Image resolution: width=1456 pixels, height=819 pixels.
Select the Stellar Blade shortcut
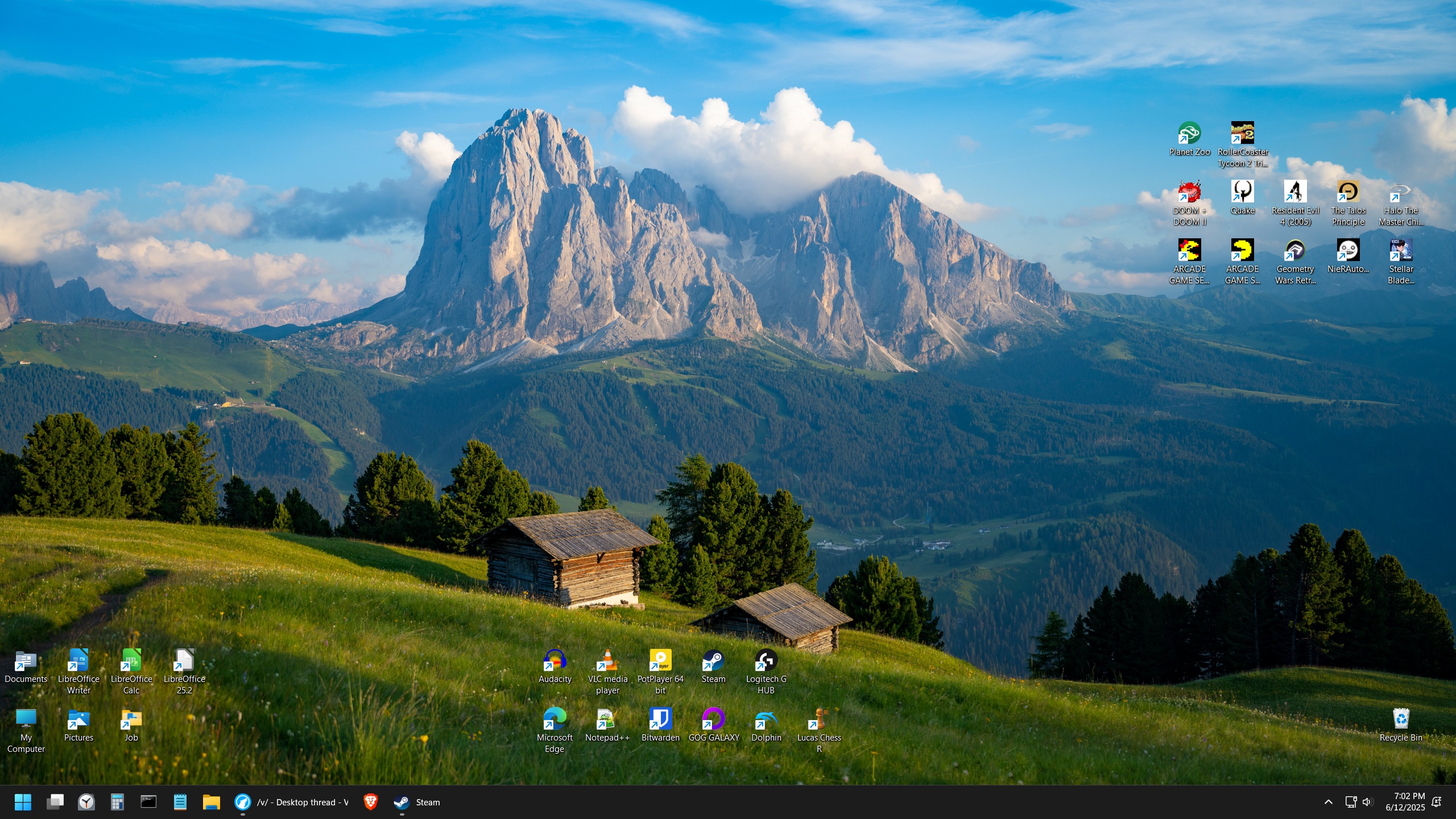click(x=1401, y=262)
